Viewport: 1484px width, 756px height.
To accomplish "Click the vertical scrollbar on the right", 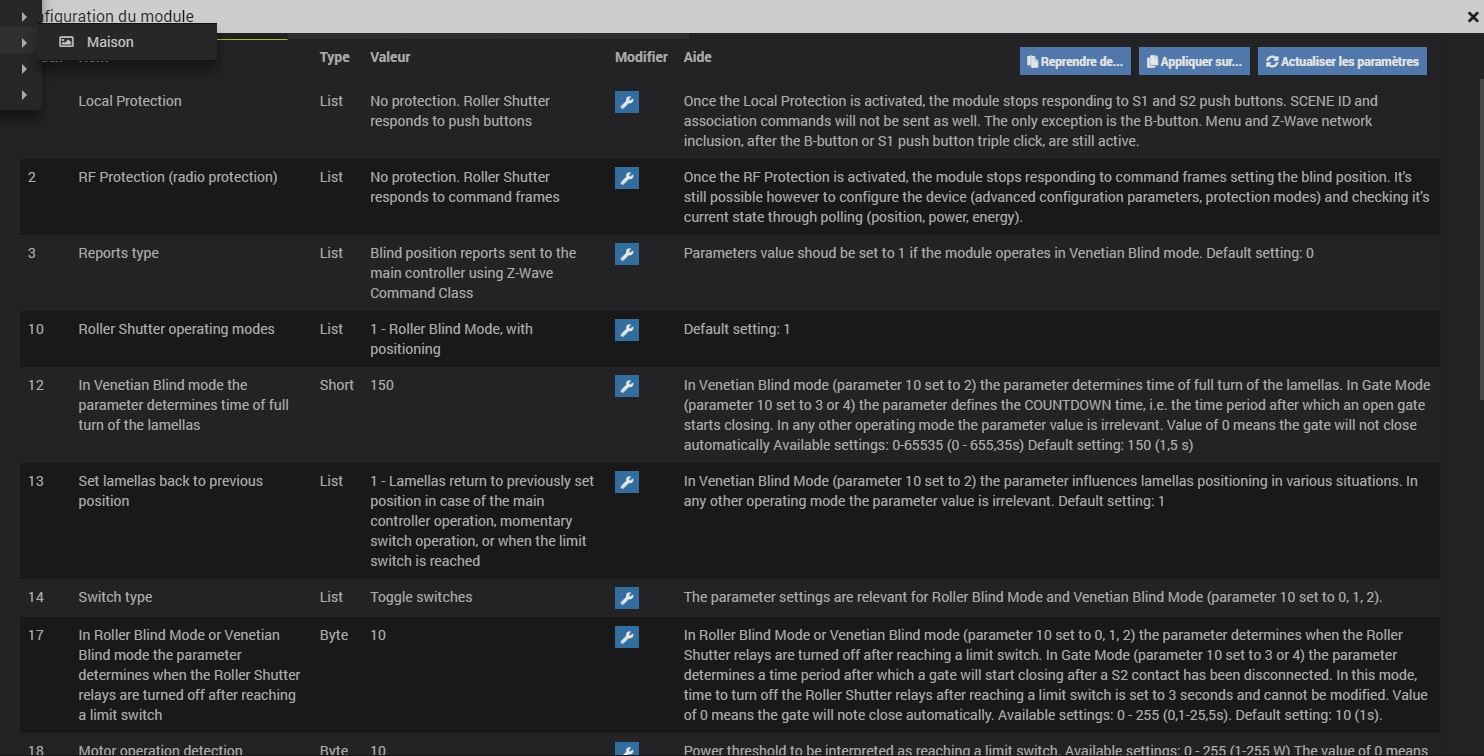I will coord(1475,200).
